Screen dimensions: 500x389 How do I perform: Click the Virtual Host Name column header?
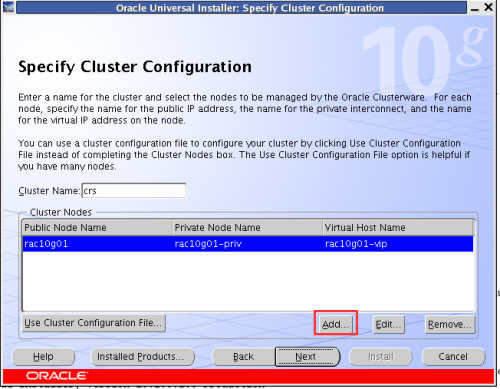(398, 228)
